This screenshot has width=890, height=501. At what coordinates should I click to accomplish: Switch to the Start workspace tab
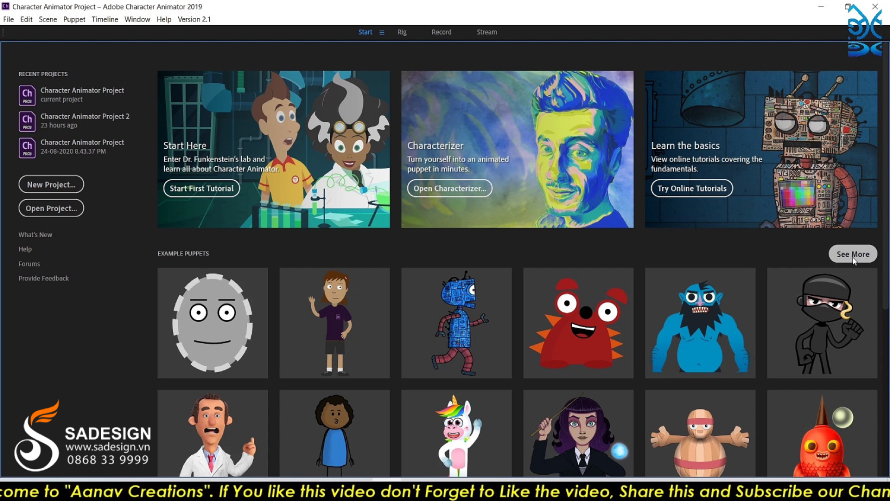(365, 32)
